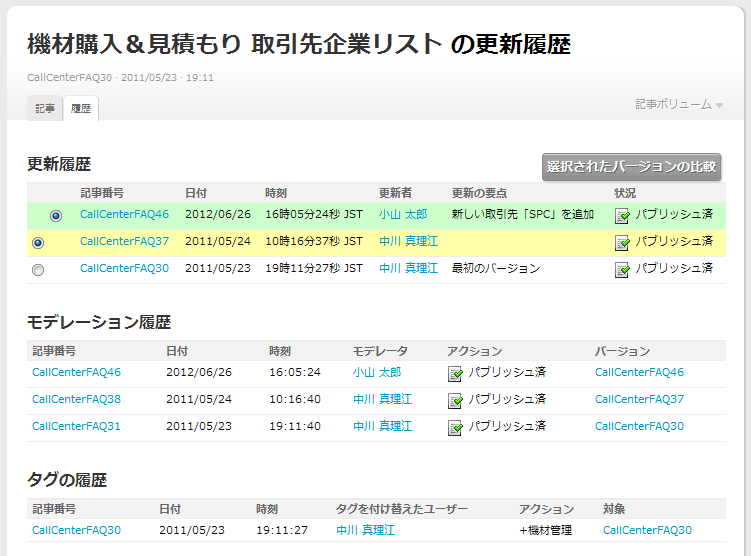Click 新しい取引先「SPC」を追加 summary text
Image resolution: width=751 pixels, height=556 pixels.
(523, 214)
